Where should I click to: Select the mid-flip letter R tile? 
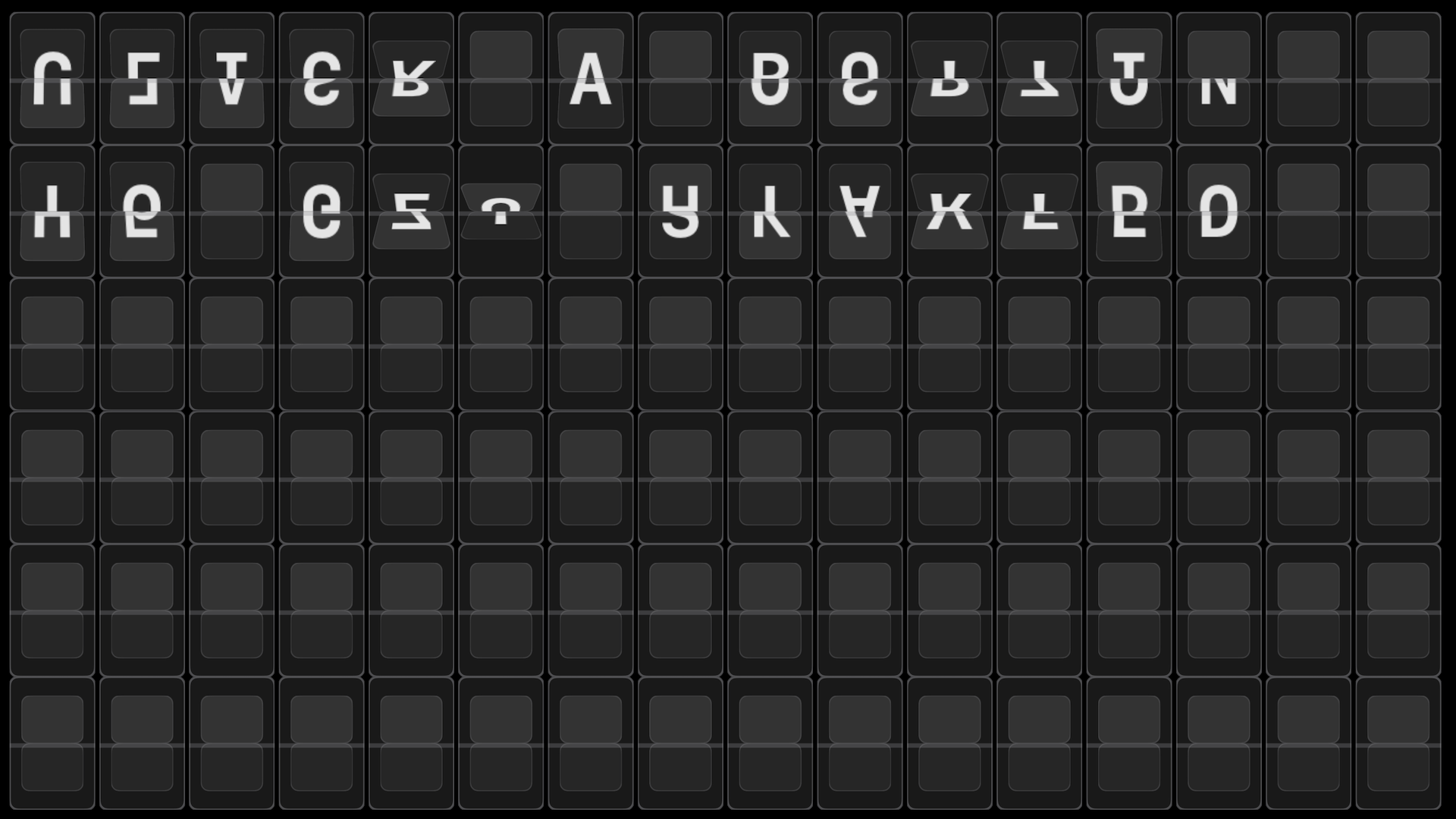click(411, 78)
